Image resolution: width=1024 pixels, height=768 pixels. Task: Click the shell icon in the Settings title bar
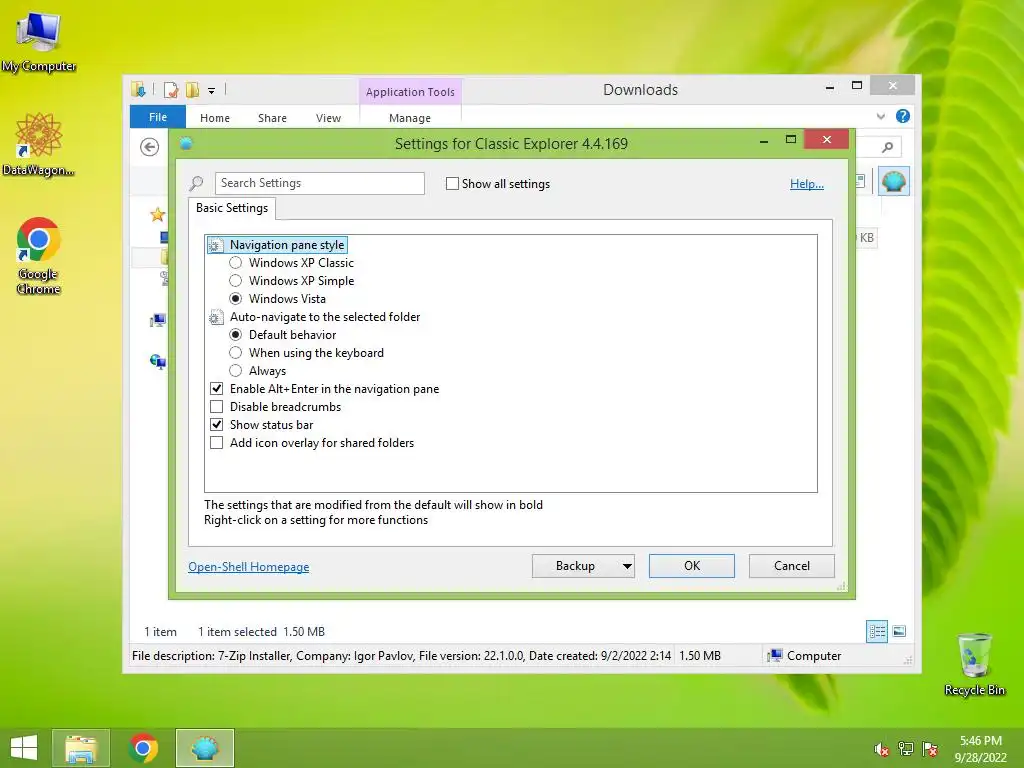[186, 143]
